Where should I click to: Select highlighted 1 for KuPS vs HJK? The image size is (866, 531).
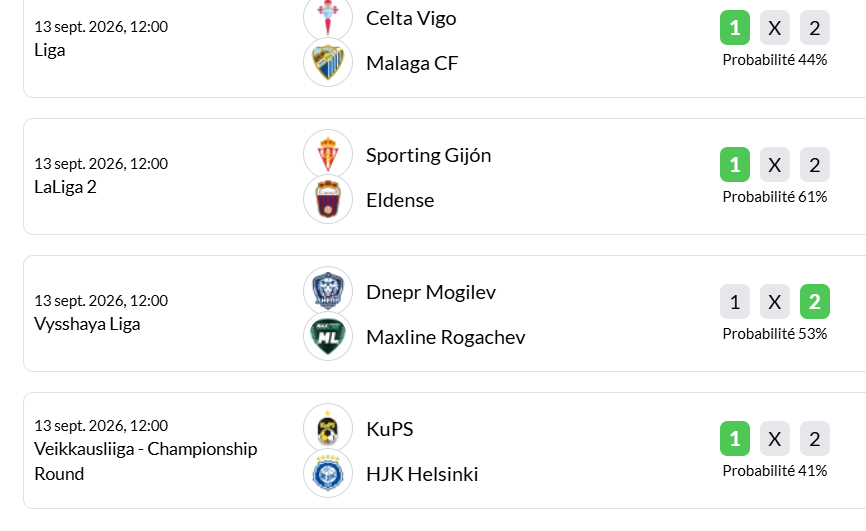(735, 439)
